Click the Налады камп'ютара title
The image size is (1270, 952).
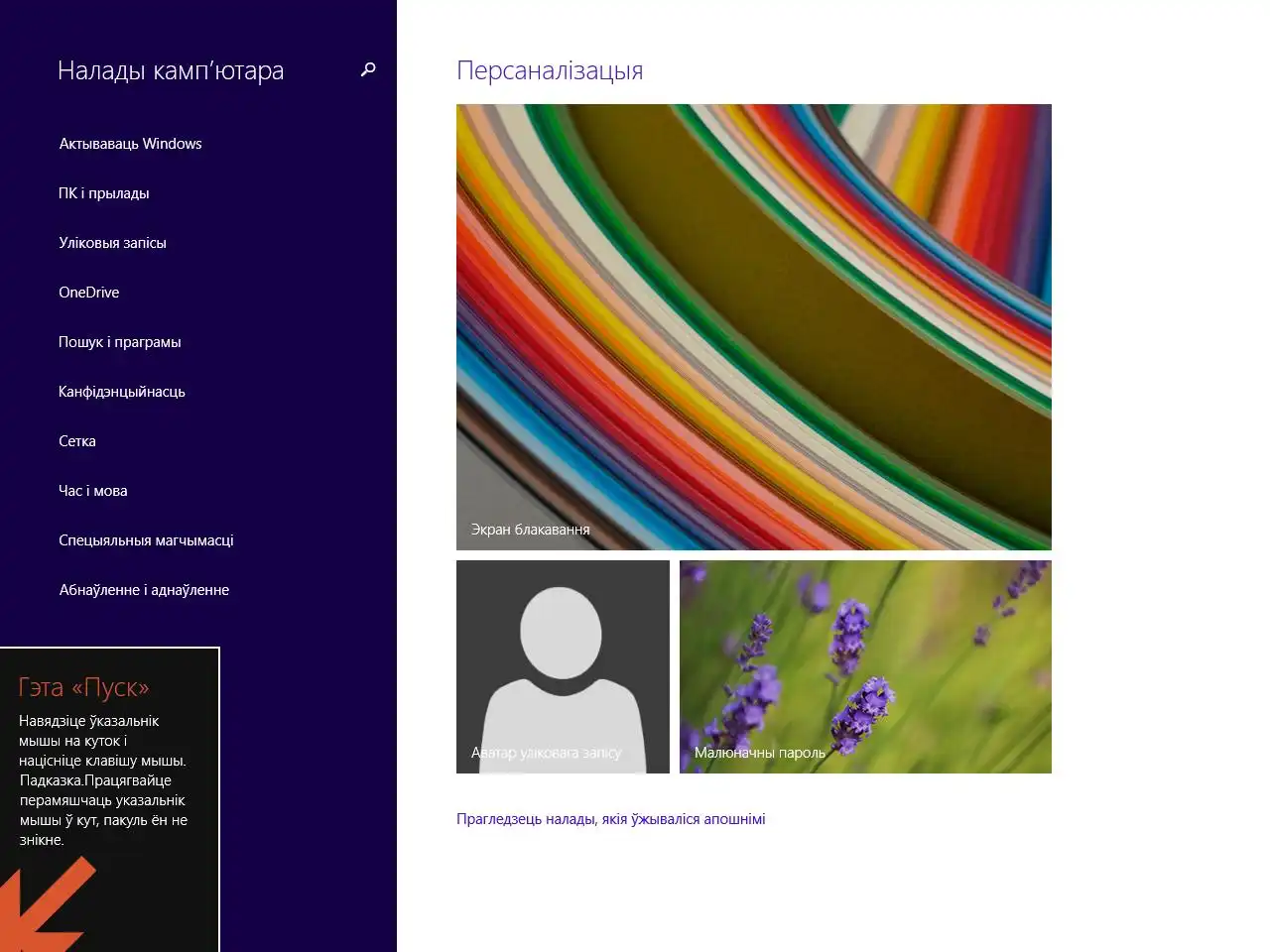[x=171, y=70]
